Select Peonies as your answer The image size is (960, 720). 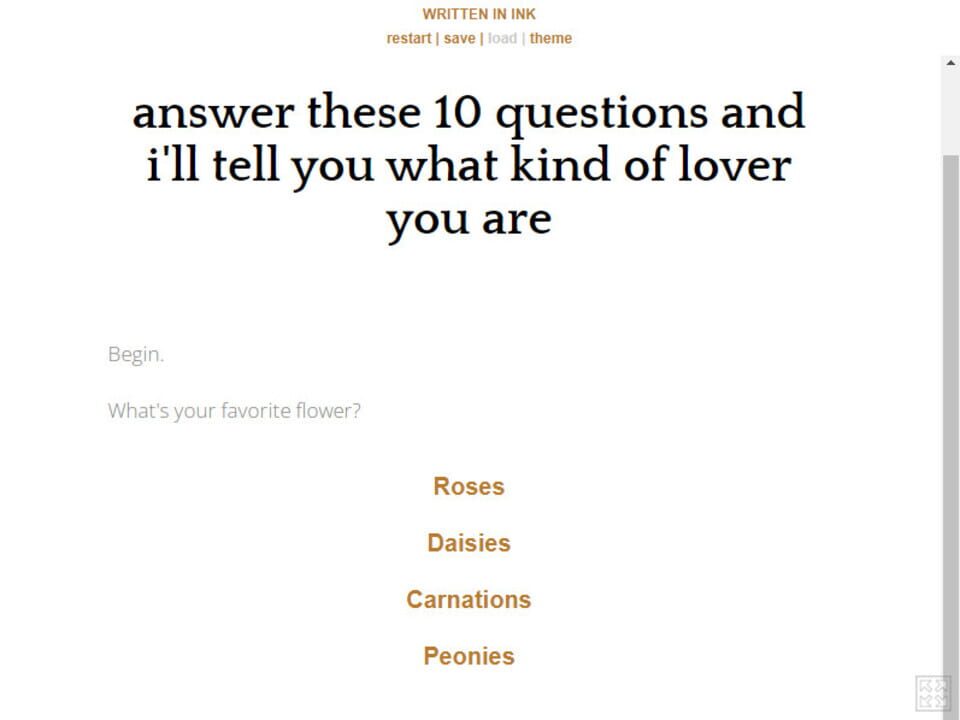(468, 656)
